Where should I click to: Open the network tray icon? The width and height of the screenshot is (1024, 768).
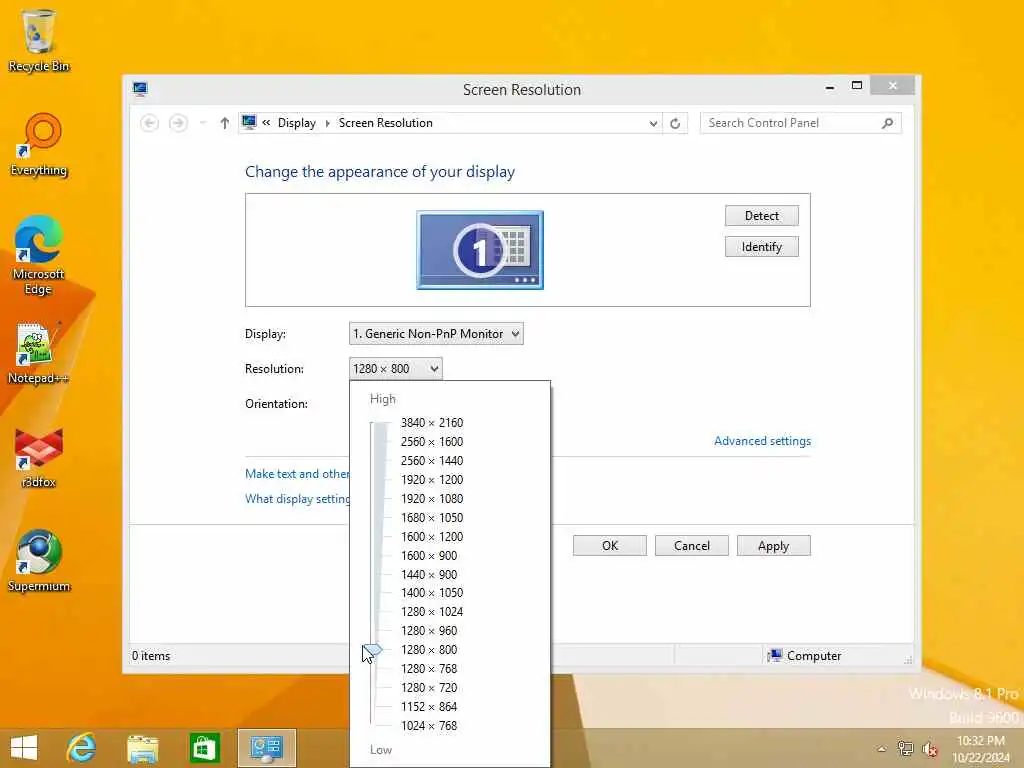[905, 749]
